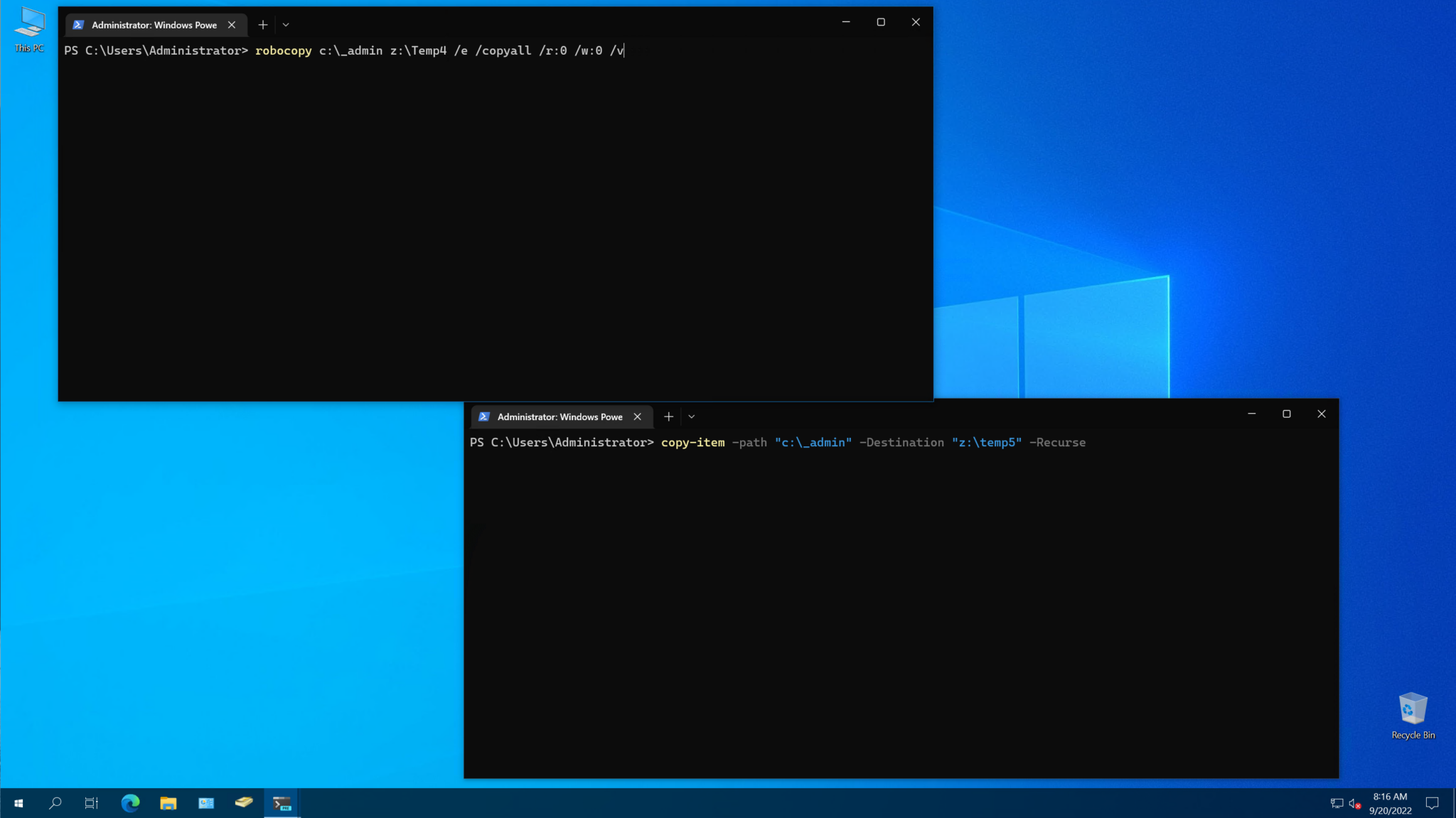The image size is (1456, 818).
Task: Click the Windows Terminal taskbar icon
Action: (282, 803)
